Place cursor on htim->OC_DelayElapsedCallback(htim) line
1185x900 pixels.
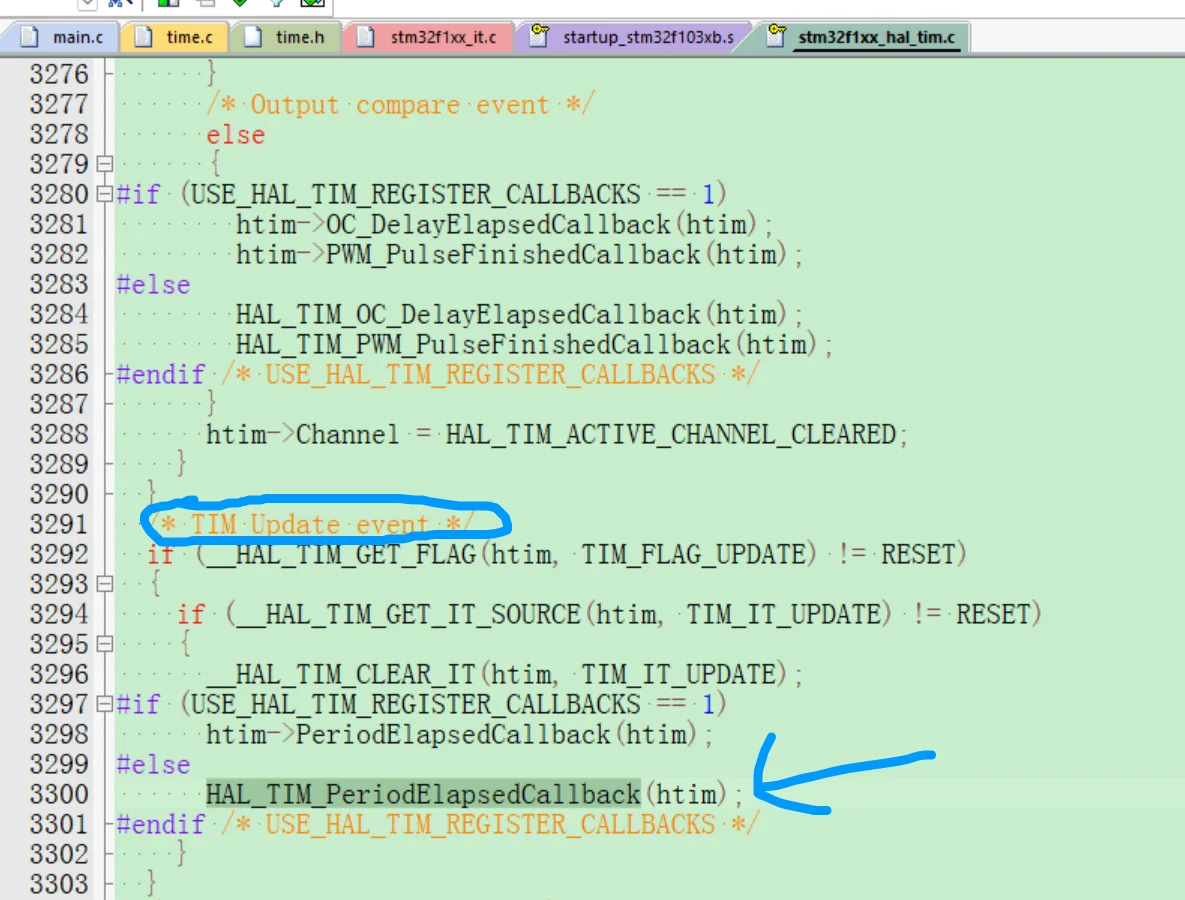pyautogui.click(x=504, y=224)
